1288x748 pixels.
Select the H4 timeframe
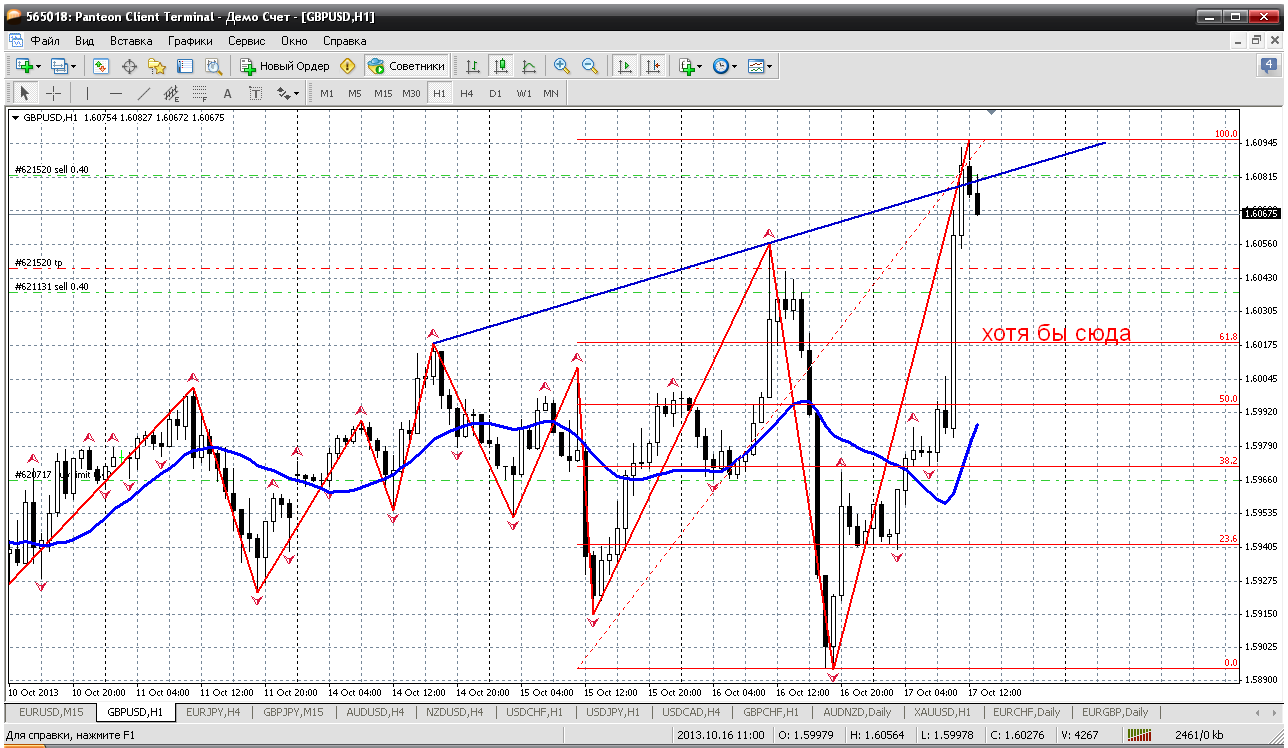(x=467, y=93)
